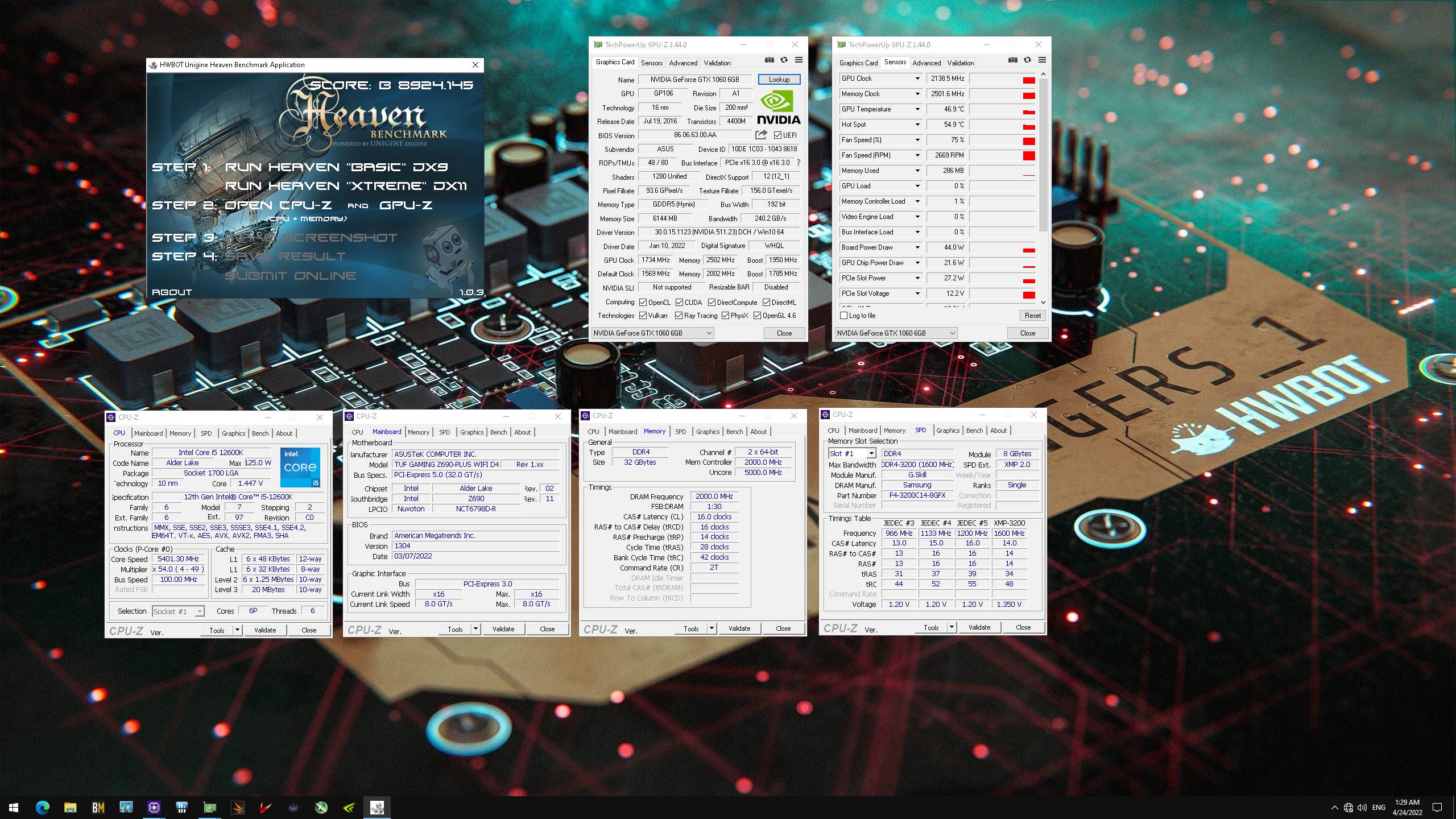Show hidden system tray icons chevron
The width and height of the screenshot is (1456, 819).
pos(1334,808)
